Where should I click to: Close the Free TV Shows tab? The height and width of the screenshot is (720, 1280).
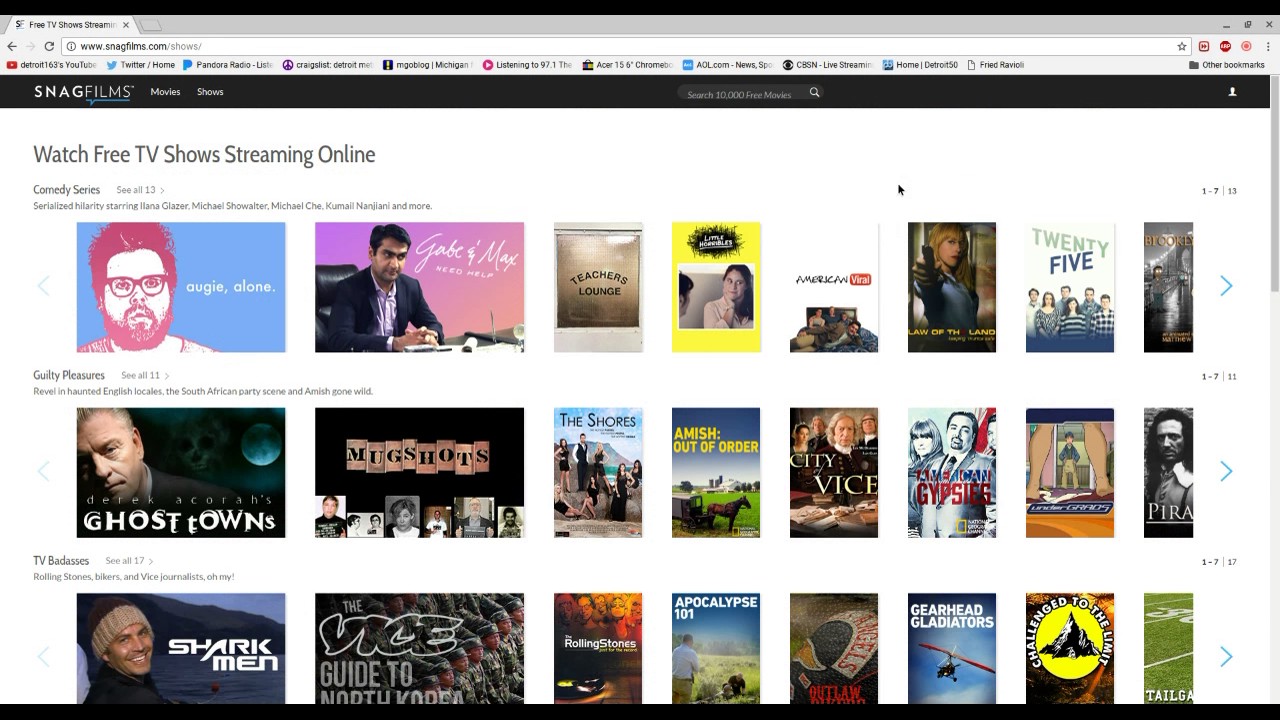(126, 24)
